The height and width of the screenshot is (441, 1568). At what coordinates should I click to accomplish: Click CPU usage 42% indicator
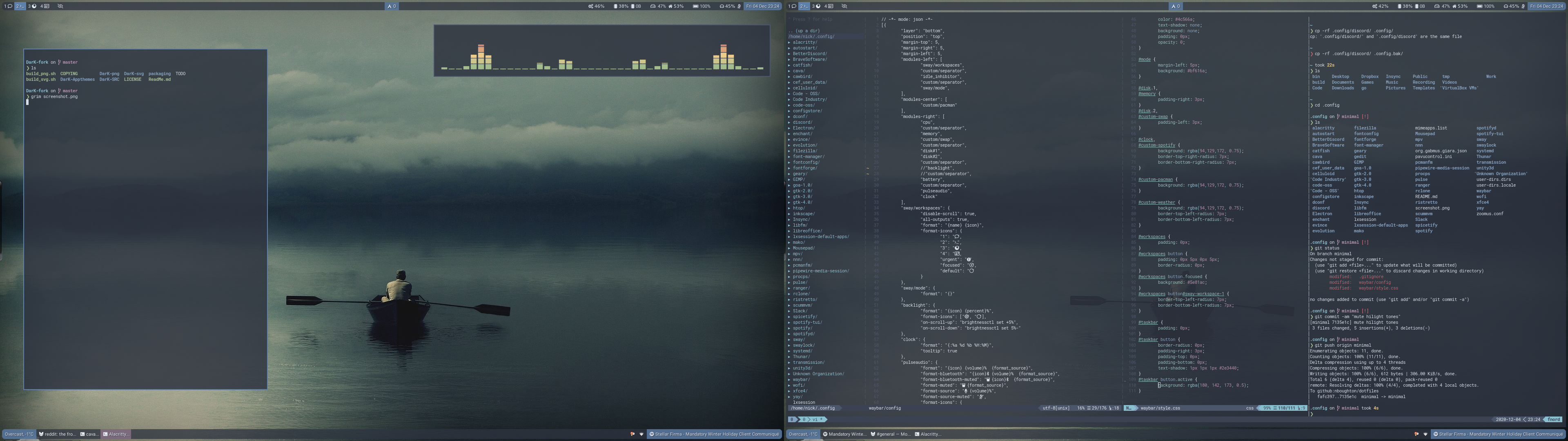1380,6
